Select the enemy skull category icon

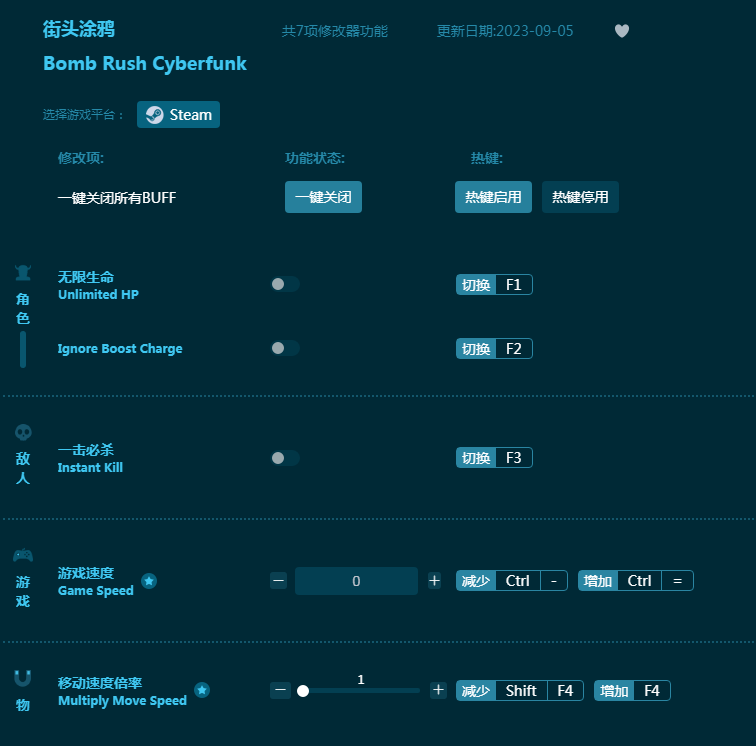coord(23,432)
